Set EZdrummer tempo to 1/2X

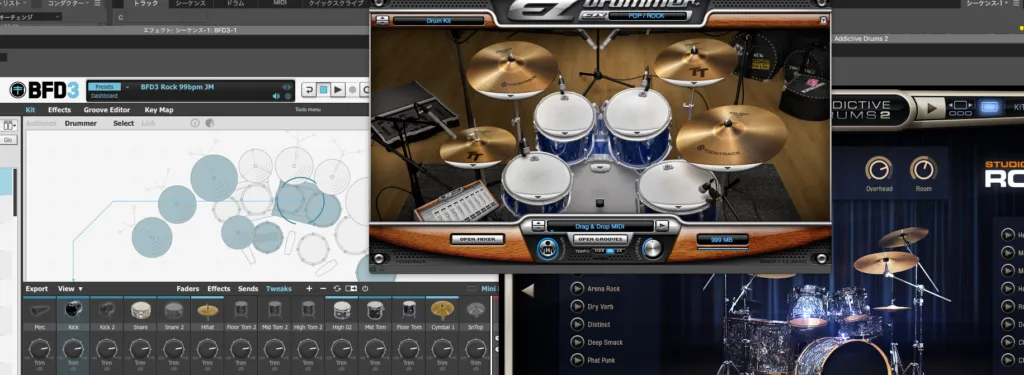coord(598,252)
